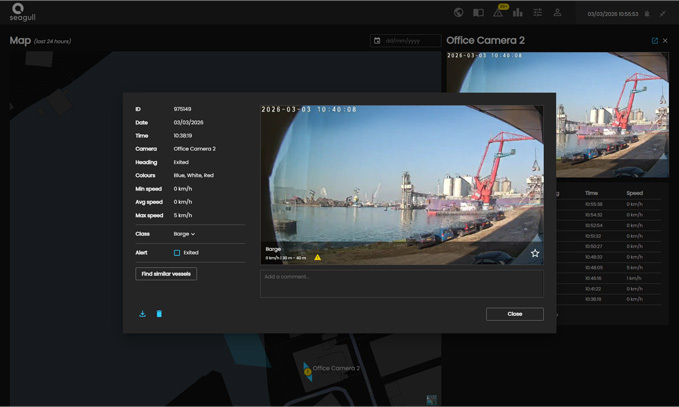Open the filter sliders settings icon

tap(538, 13)
